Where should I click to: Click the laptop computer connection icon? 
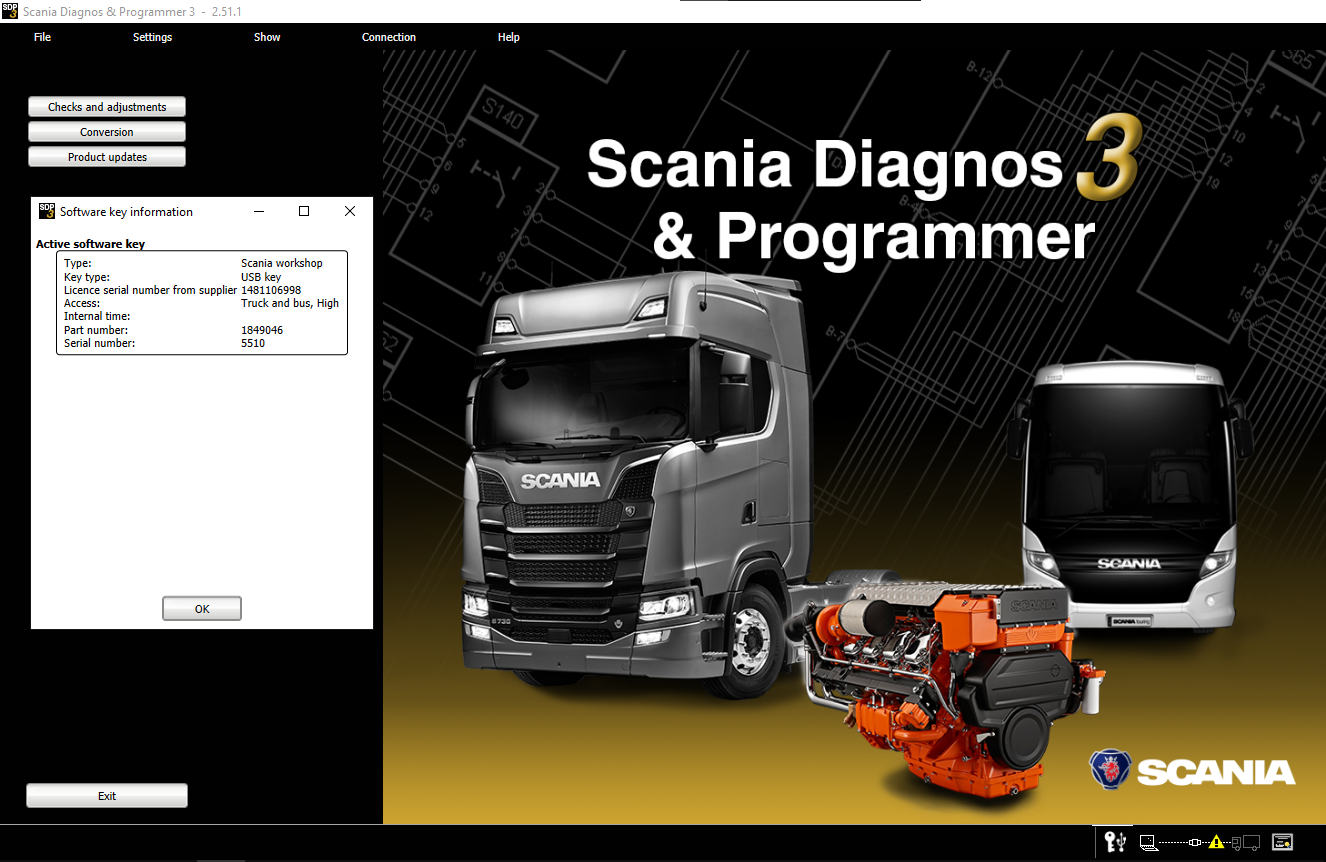[1148, 842]
